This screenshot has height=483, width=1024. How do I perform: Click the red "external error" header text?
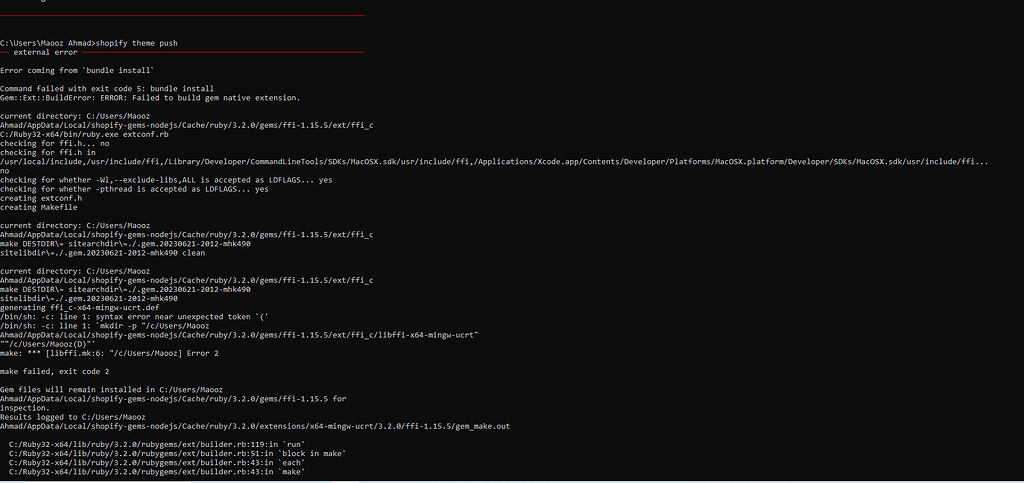pyautogui.click(x=47, y=52)
